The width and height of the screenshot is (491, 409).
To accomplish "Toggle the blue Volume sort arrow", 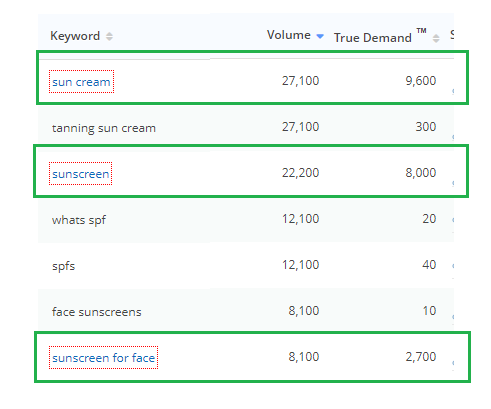I will (x=320, y=36).
